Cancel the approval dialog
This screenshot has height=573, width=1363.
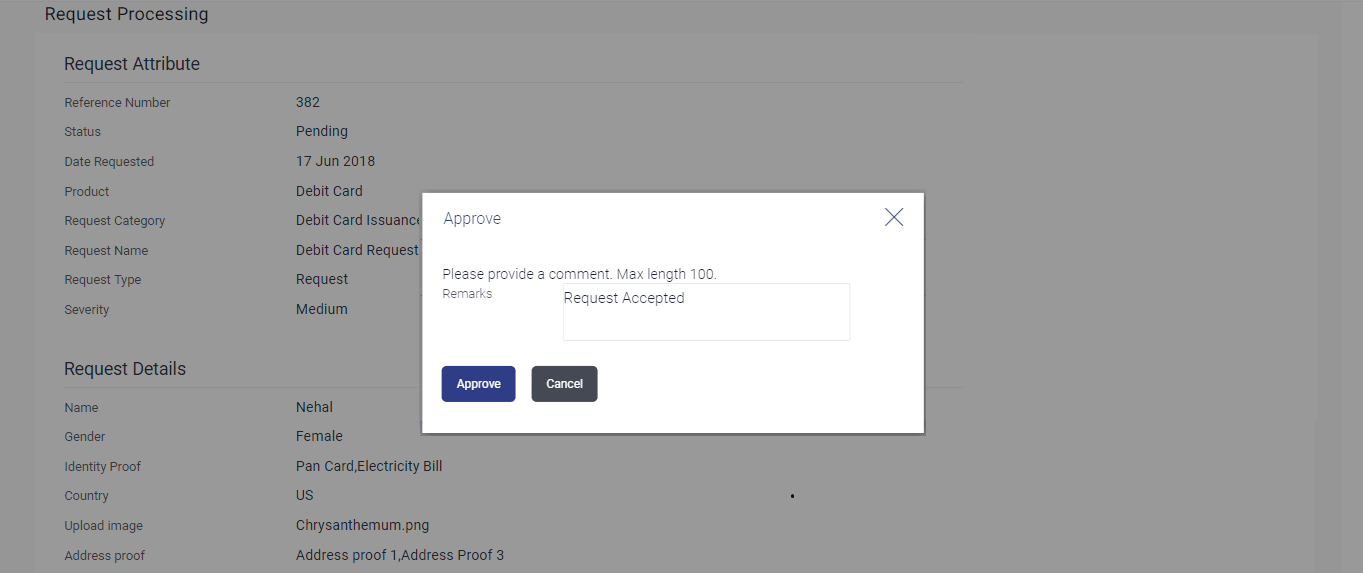(x=564, y=384)
